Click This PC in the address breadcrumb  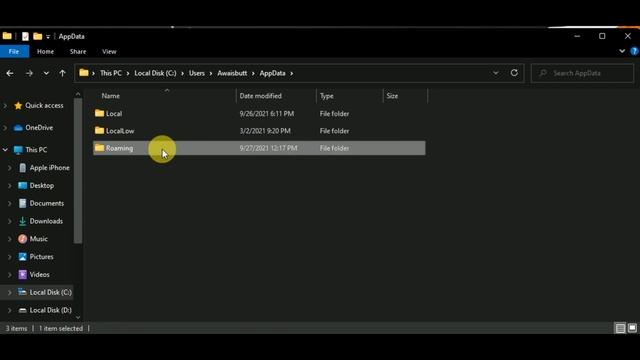point(111,73)
